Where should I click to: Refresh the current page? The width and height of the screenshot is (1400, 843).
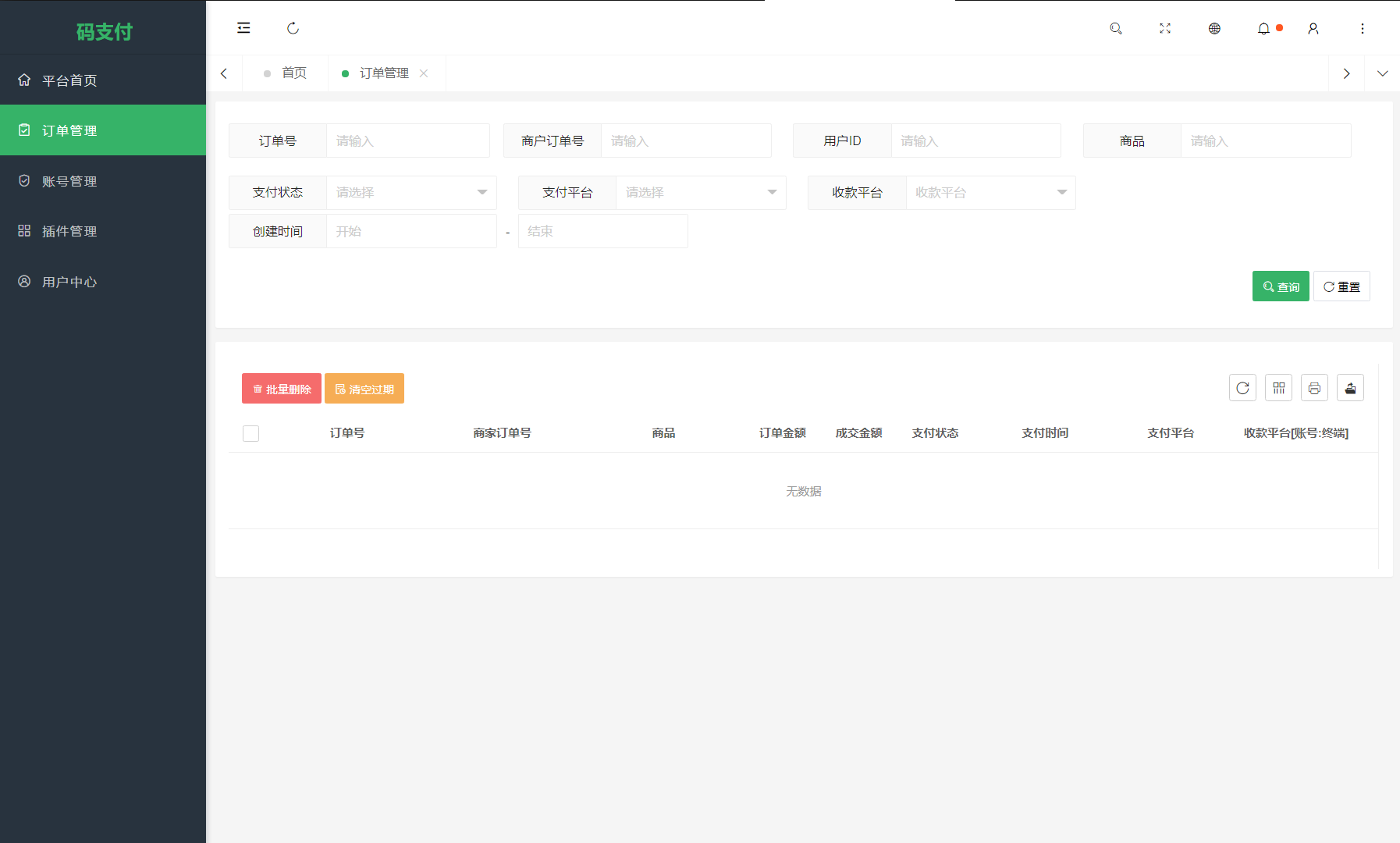pyautogui.click(x=293, y=28)
